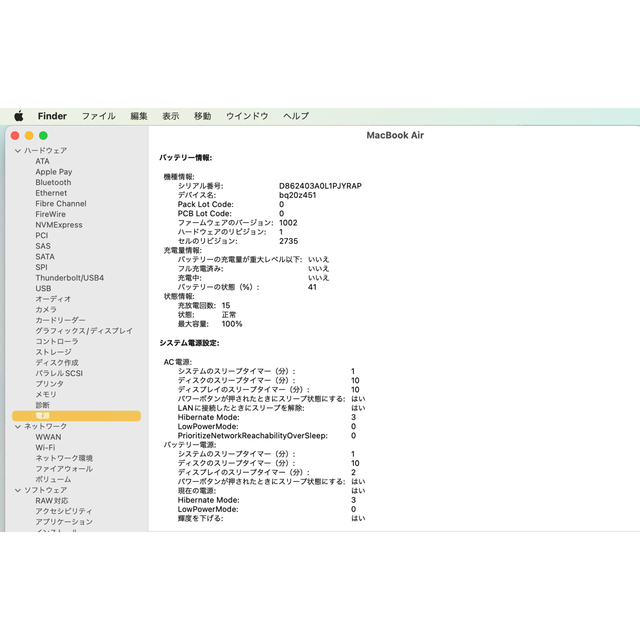
Task: Select Apple Pay in the sidebar
Action: pos(54,172)
